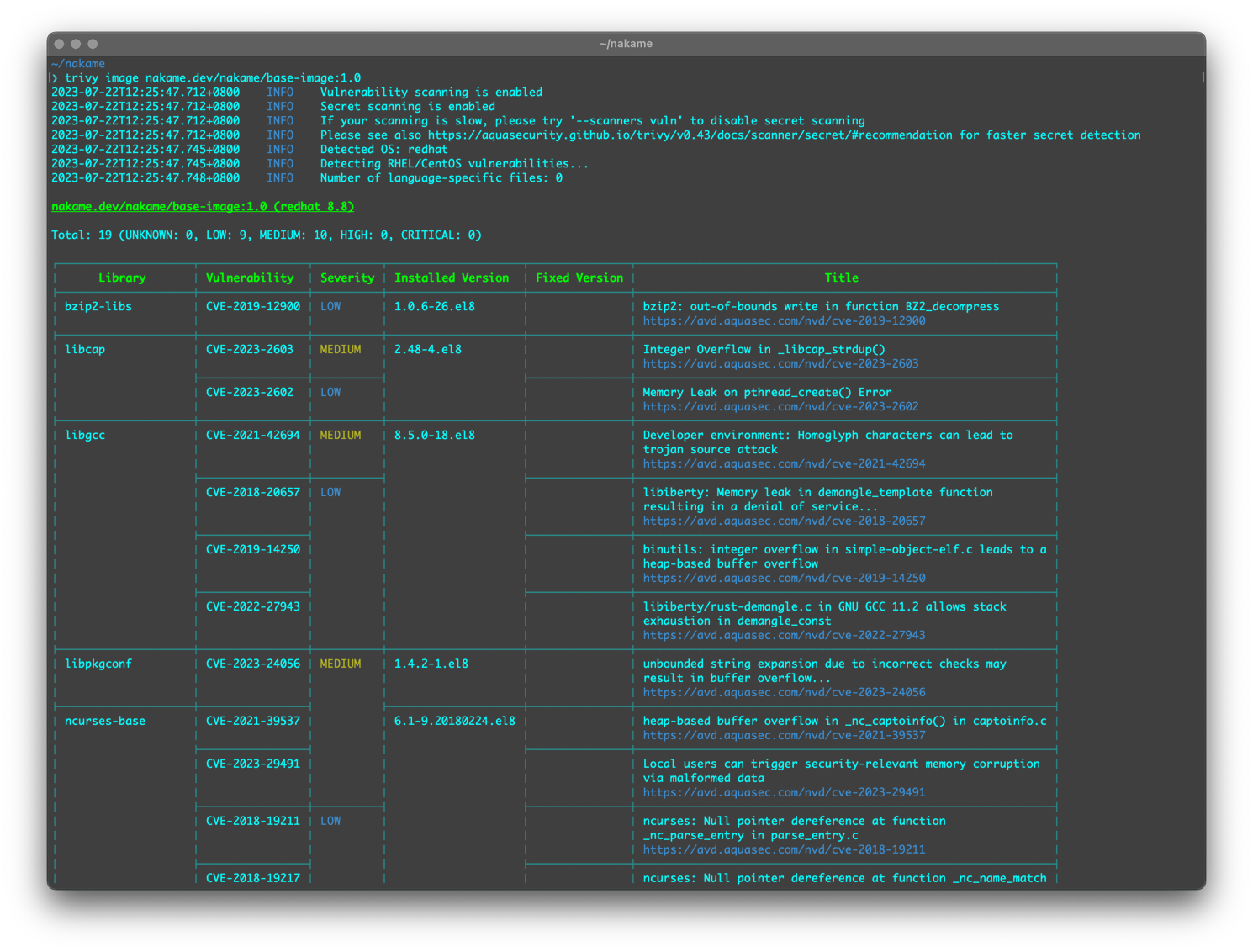The width and height of the screenshot is (1253, 952).
Task: Follow the cve-2023-2602 advisory URL
Action: pyautogui.click(x=780, y=407)
